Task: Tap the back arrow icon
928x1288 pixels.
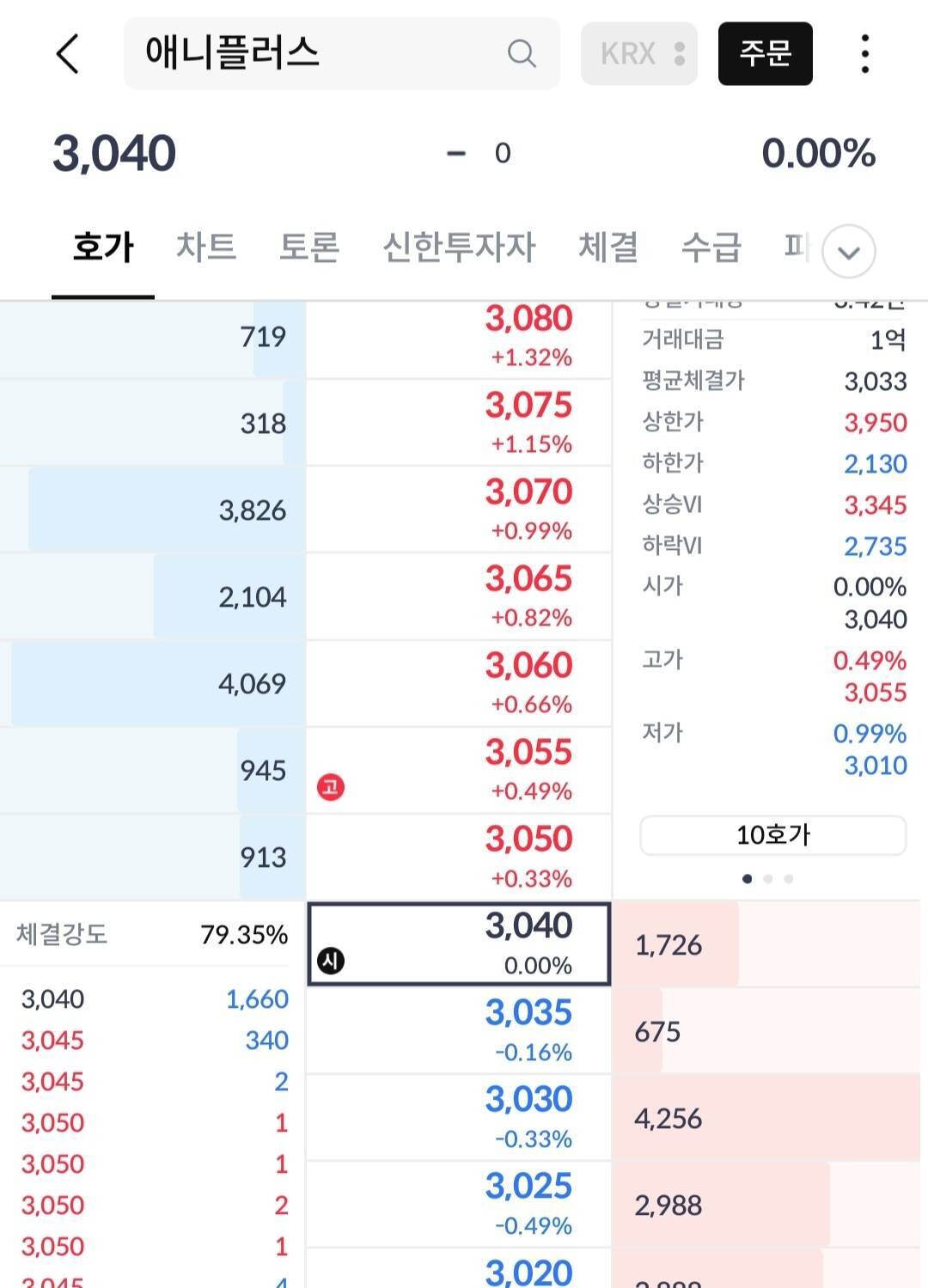Action: (69, 53)
